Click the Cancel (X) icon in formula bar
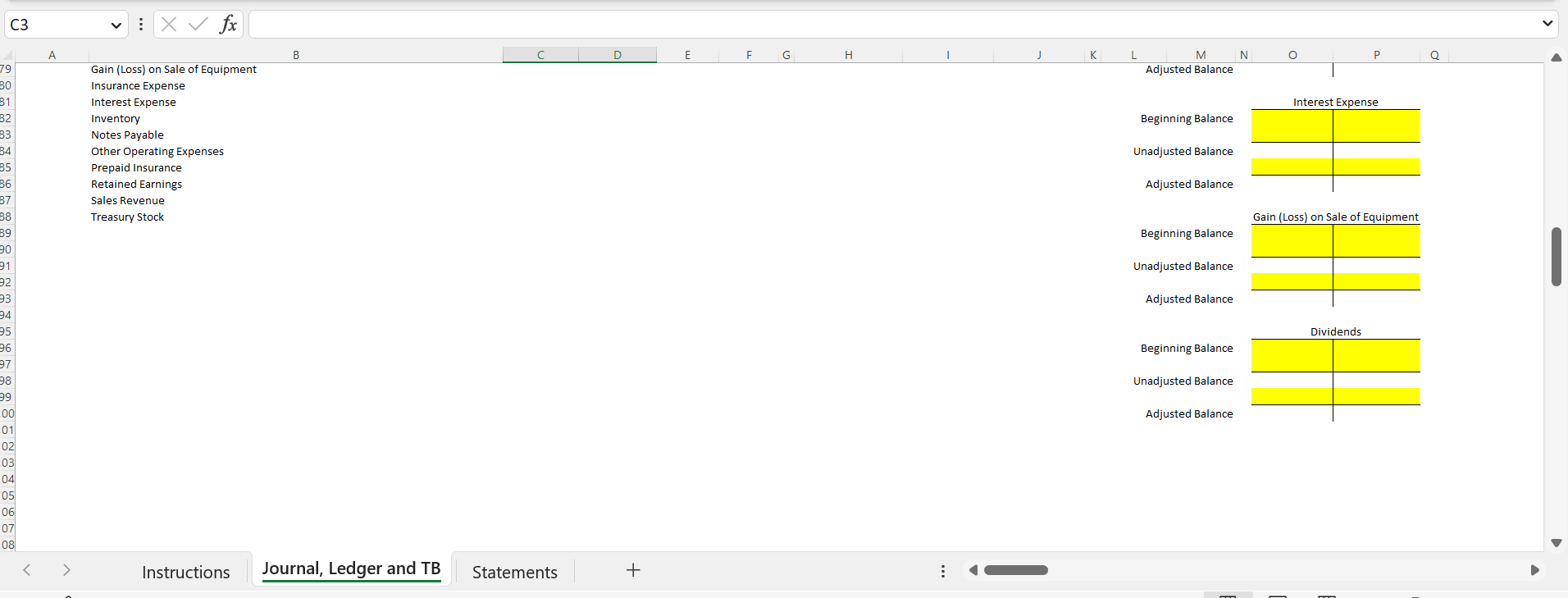The height and width of the screenshot is (598, 1568). click(169, 25)
